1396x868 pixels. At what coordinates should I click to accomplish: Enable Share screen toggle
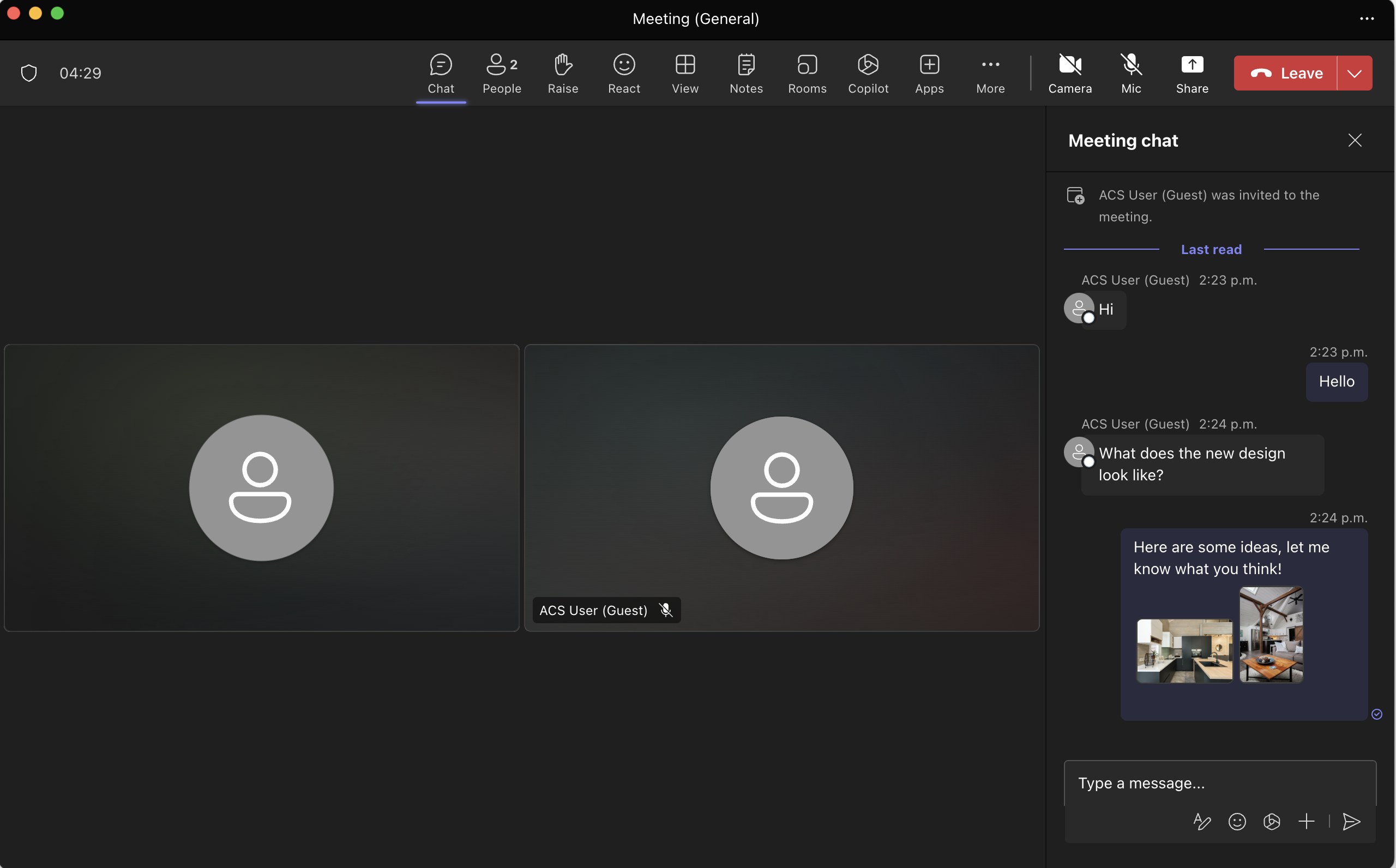[1192, 73]
